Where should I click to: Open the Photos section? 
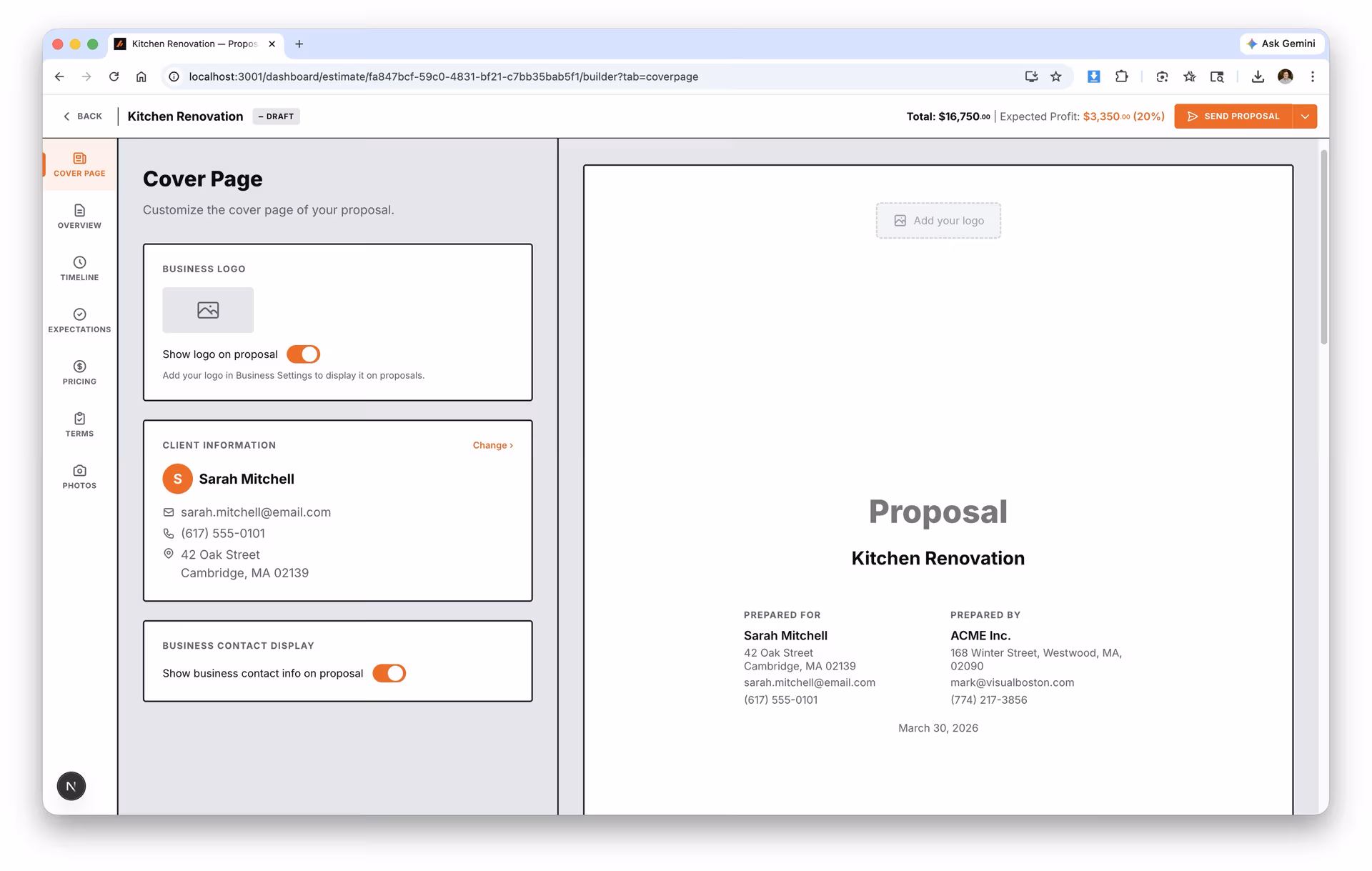click(x=79, y=477)
